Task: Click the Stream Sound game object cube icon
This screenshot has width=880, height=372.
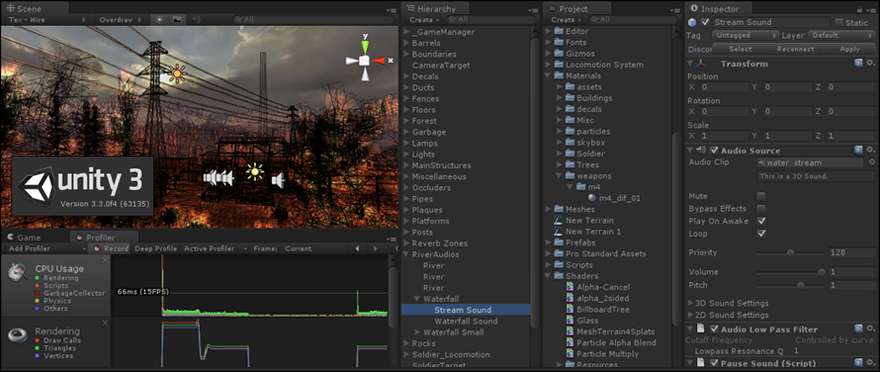Action: point(692,22)
